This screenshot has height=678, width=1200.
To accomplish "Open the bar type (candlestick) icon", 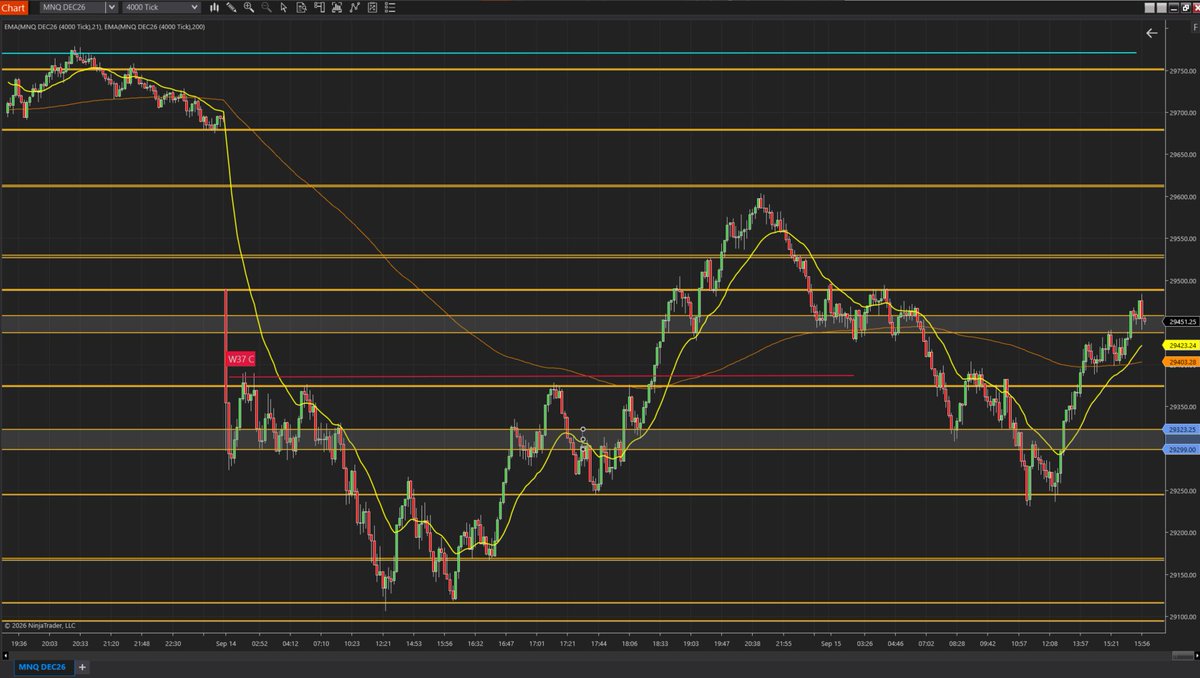I will pyautogui.click(x=215, y=7).
